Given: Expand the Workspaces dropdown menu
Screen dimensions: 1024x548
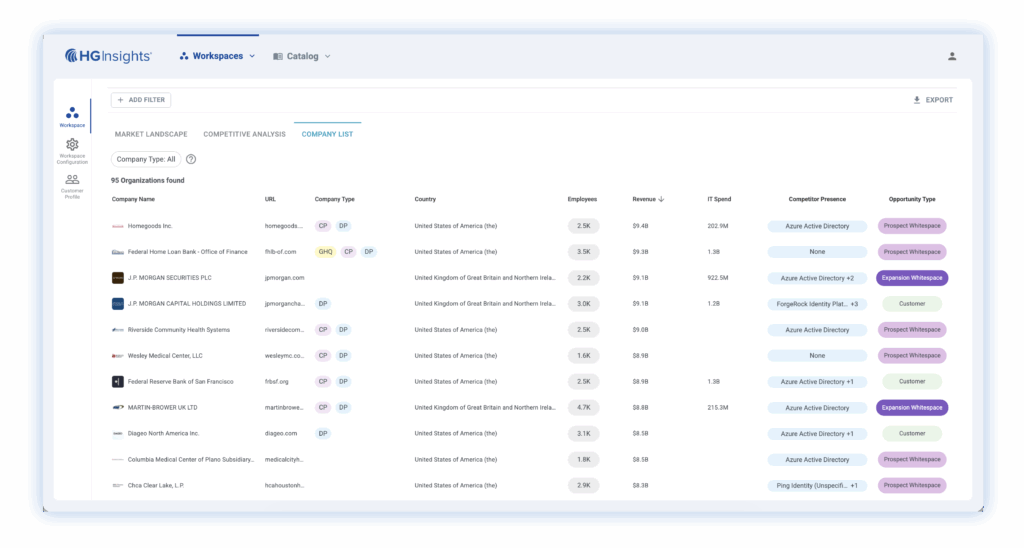Looking at the screenshot, I should click(x=217, y=56).
